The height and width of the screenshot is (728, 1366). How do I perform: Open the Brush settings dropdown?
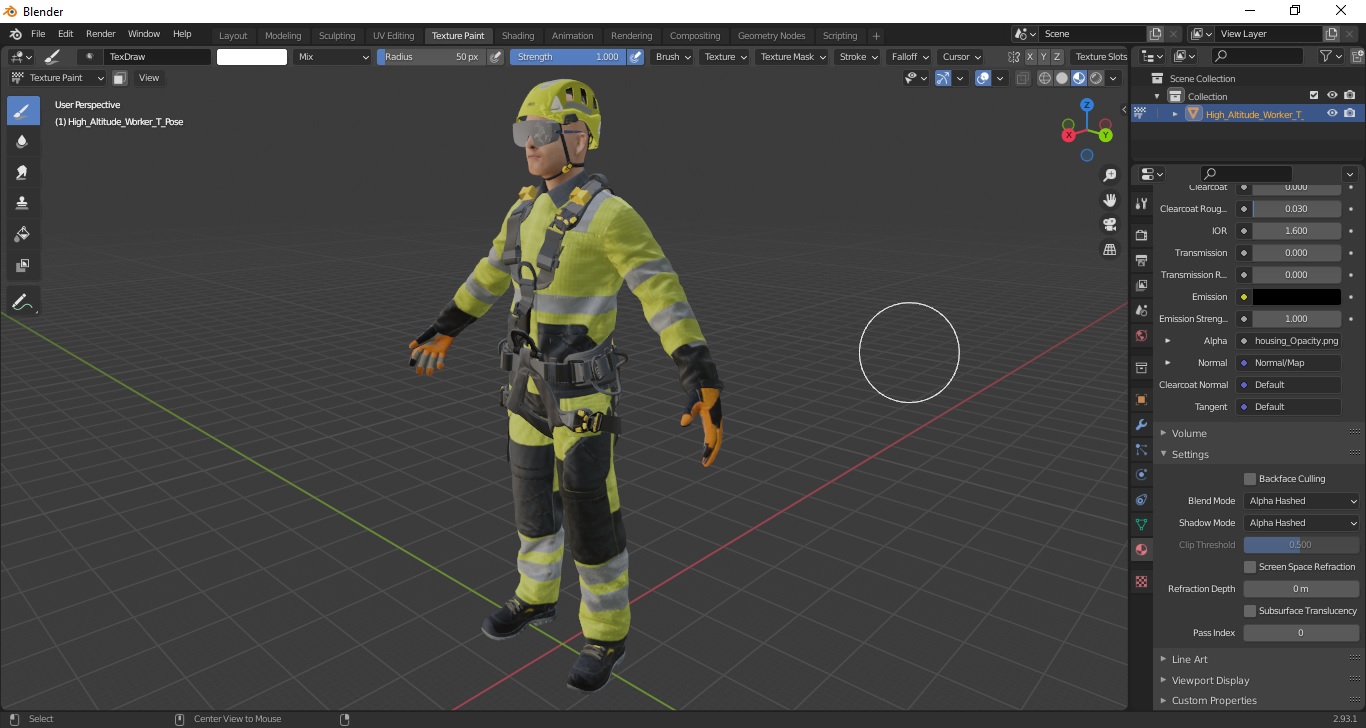tap(672, 57)
